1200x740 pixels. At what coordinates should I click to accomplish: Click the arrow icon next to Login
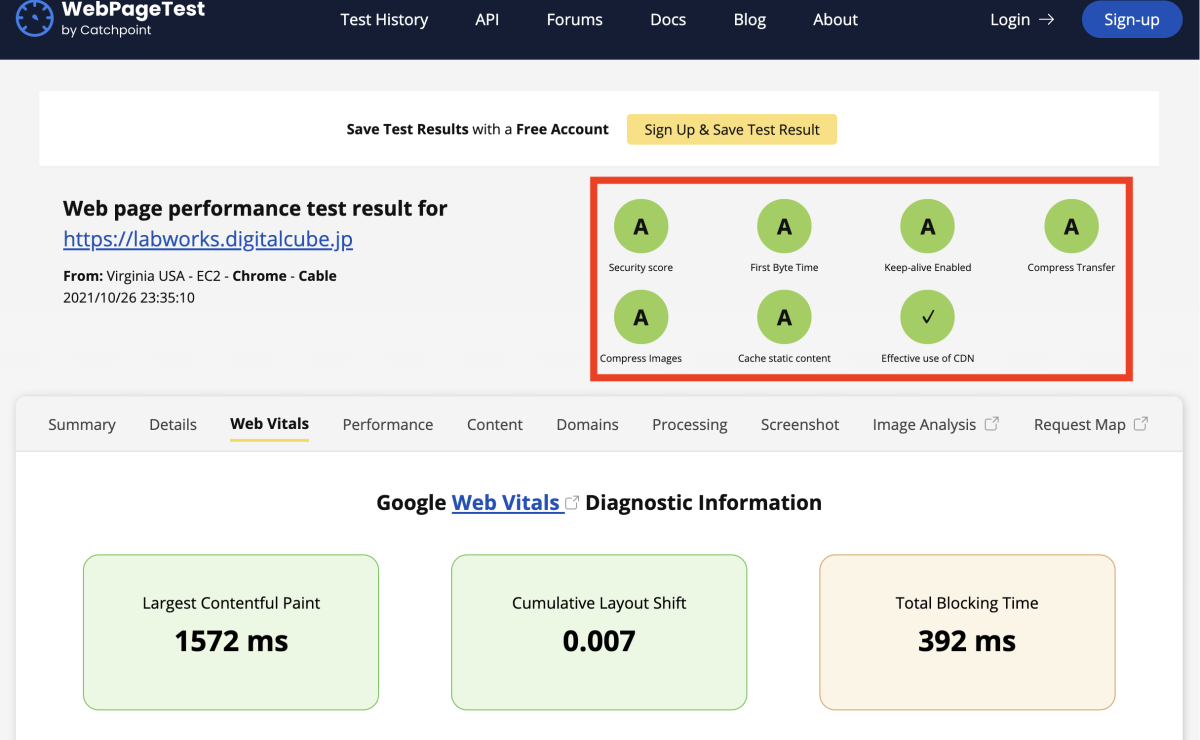tap(1046, 19)
